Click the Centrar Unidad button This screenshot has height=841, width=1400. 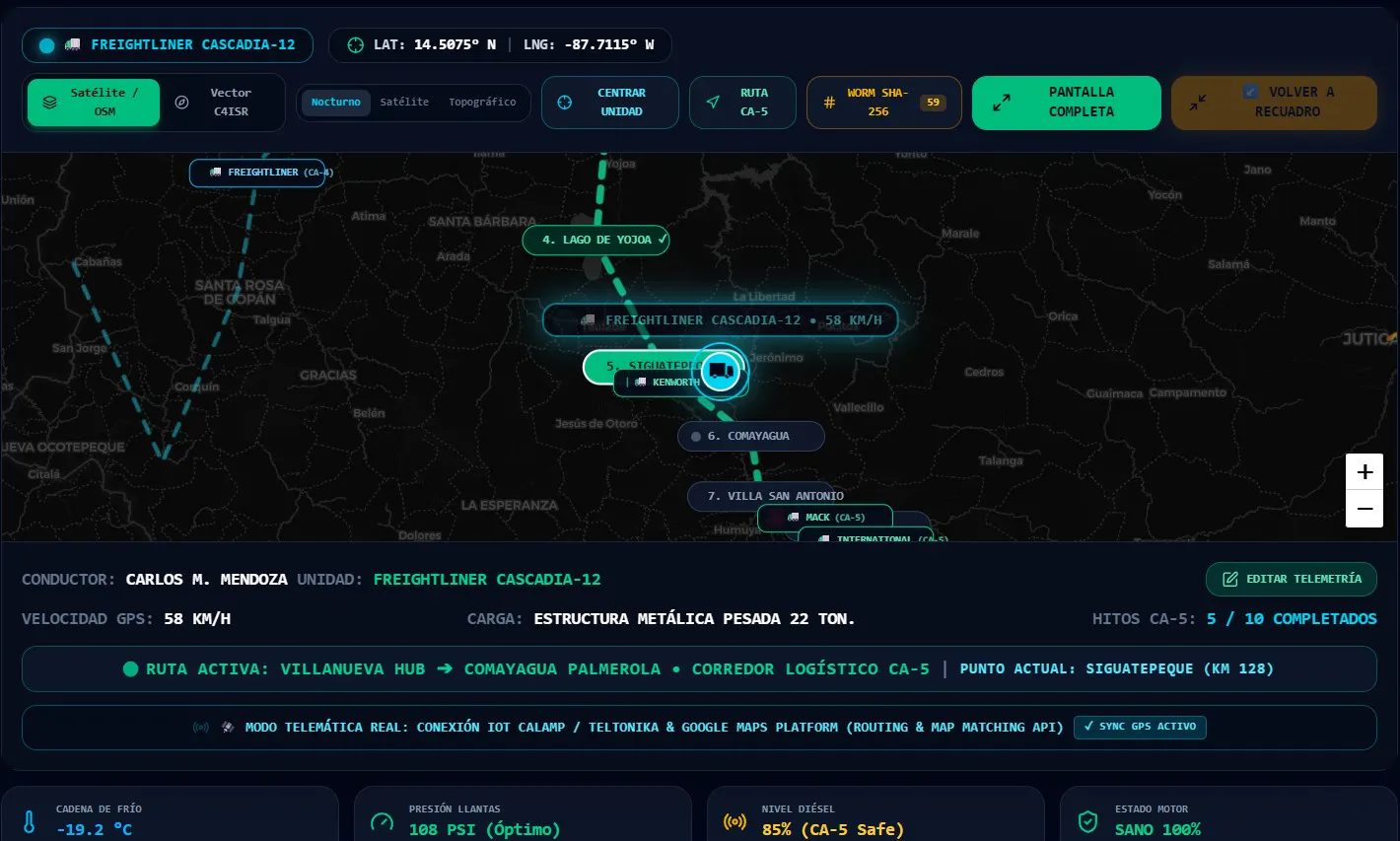tap(610, 103)
